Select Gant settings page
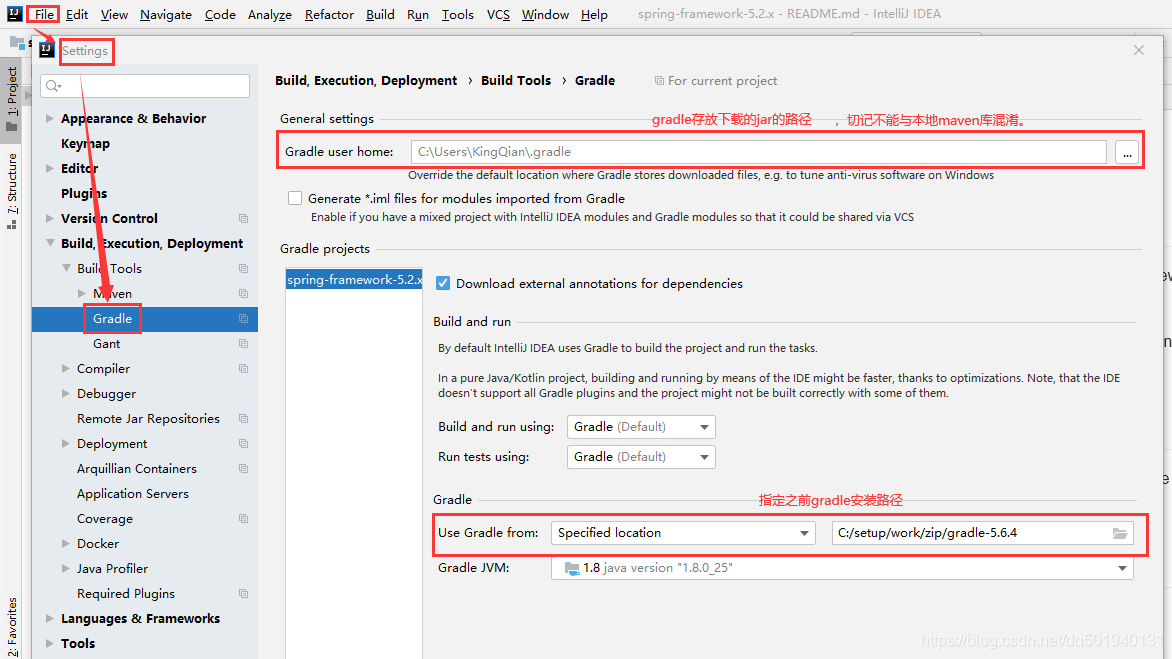The width and height of the screenshot is (1172, 659). (x=106, y=344)
